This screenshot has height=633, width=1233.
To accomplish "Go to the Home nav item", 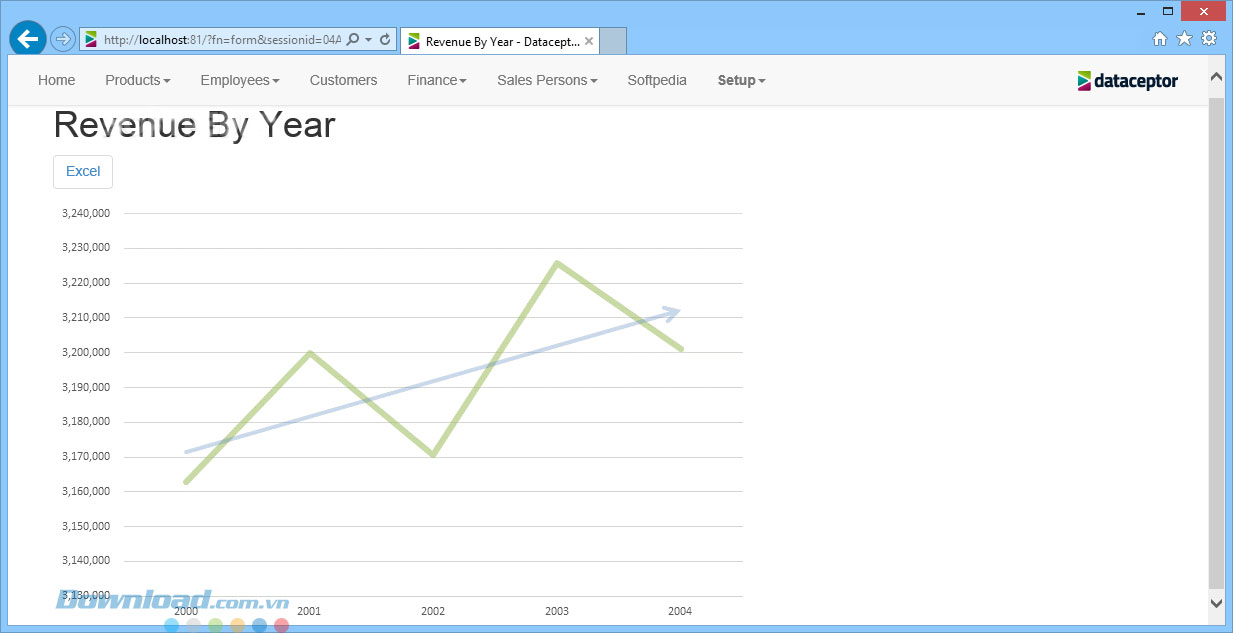I will click(x=56, y=80).
